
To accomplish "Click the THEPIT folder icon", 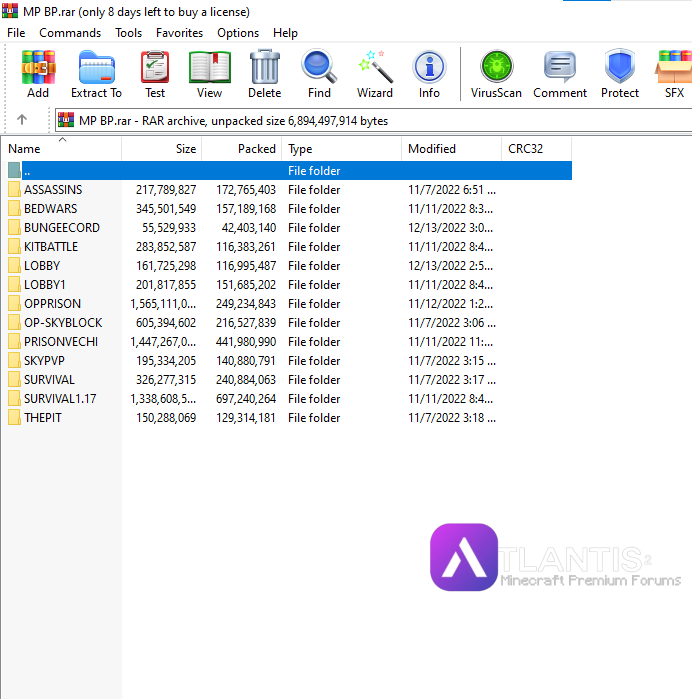I will pyautogui.click(x=14, y=418).
